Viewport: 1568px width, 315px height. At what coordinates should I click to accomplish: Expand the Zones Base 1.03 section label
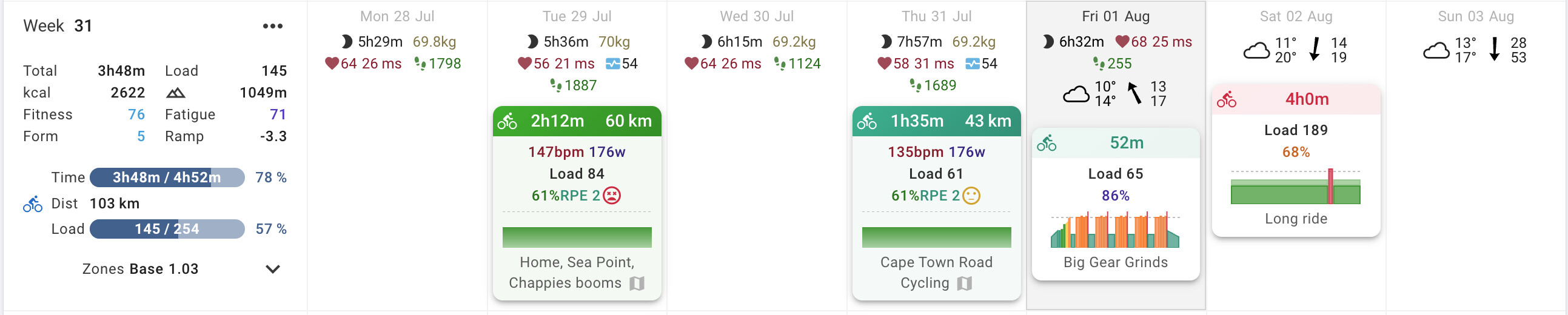(x=140, y=270)
